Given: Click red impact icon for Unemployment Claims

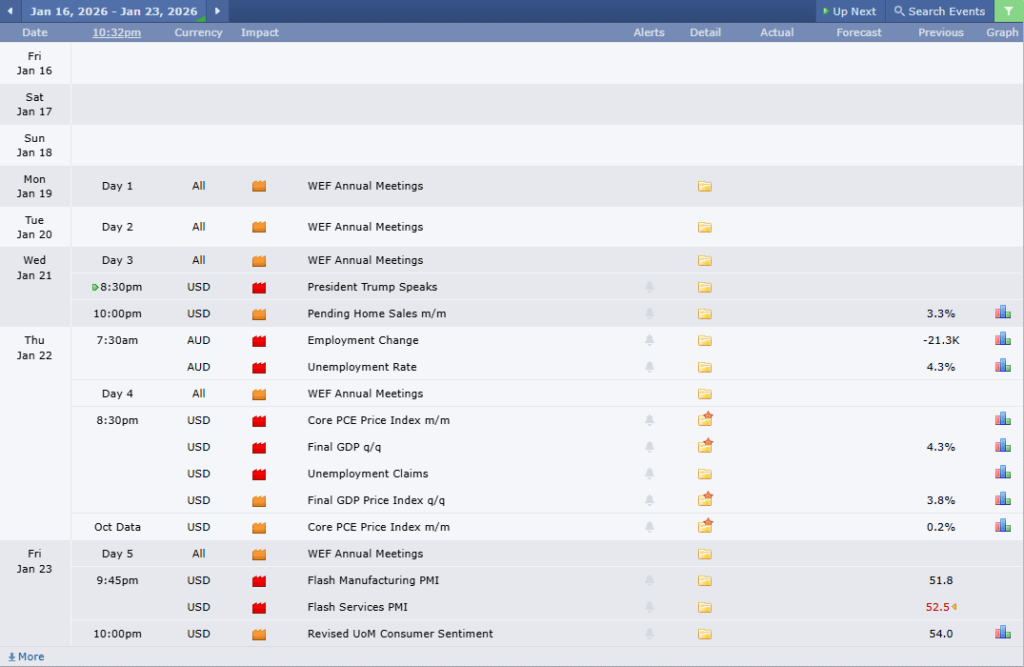Looking at the screenshot, I should point(259,474).
